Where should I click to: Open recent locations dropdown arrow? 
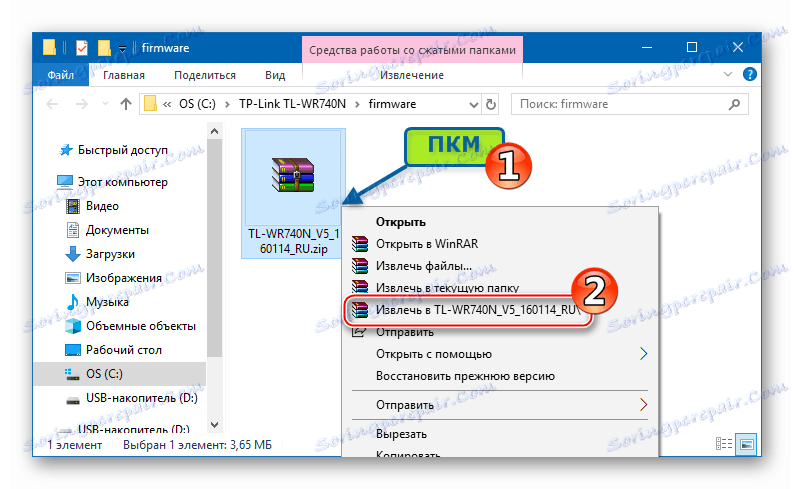(105, 104)
